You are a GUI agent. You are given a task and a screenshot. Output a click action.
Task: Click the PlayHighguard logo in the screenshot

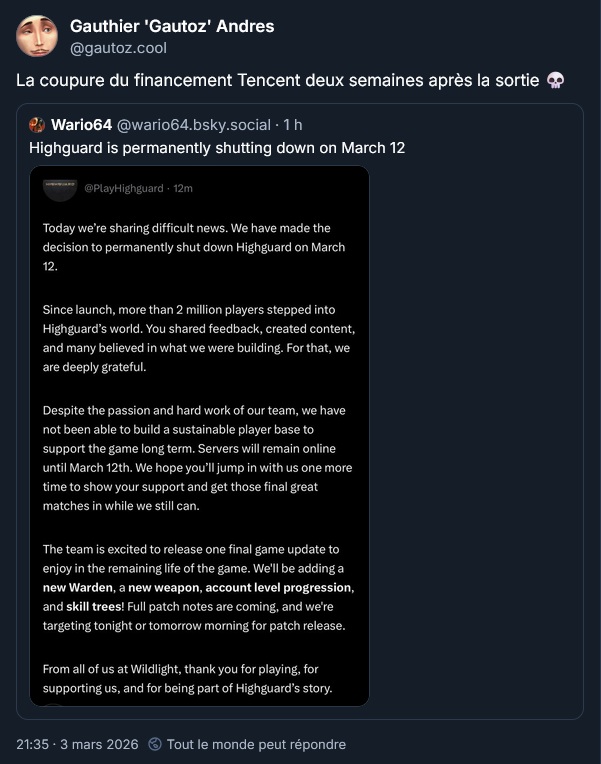[x=60, y=187]
